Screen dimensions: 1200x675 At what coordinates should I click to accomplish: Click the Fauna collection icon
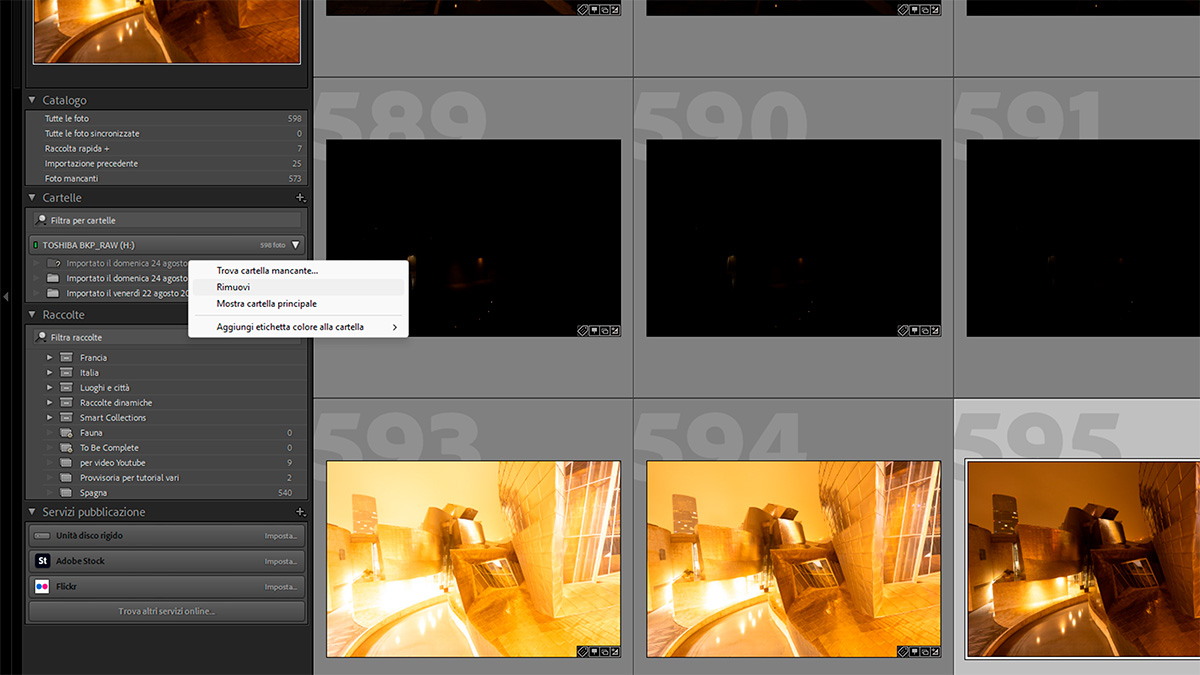pos(66,432)
